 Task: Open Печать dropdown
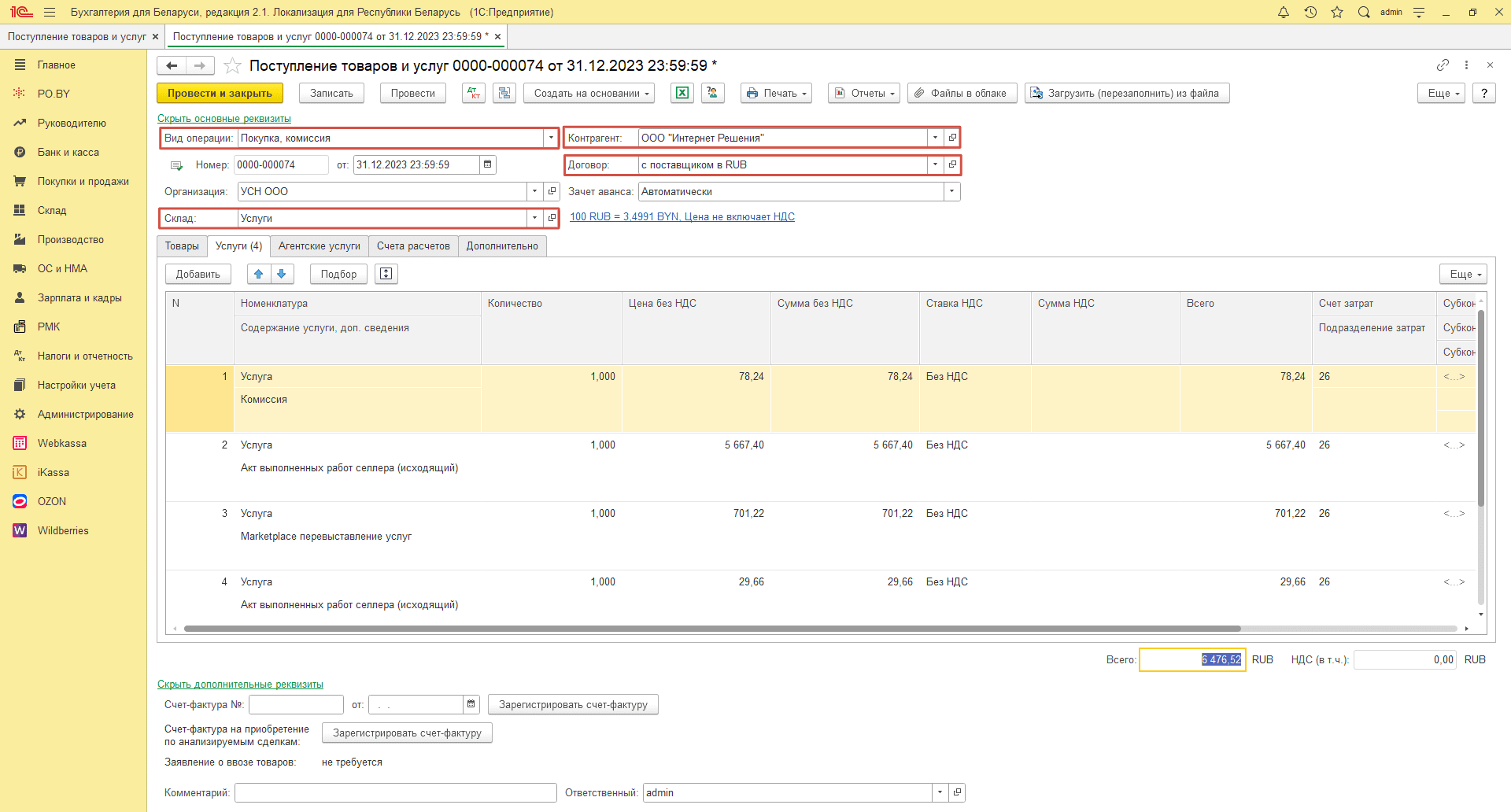click(776, 93)
